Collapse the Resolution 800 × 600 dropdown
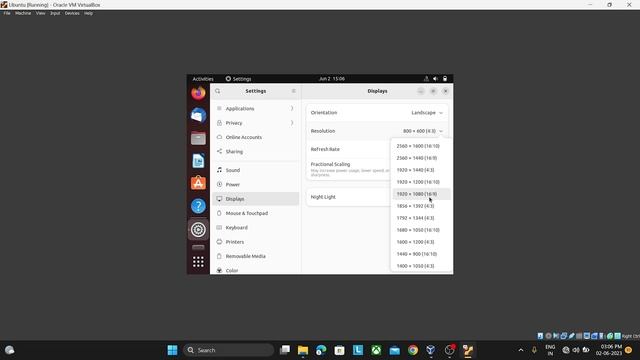The width and height of the screenshot is (640, 360). 422,131
